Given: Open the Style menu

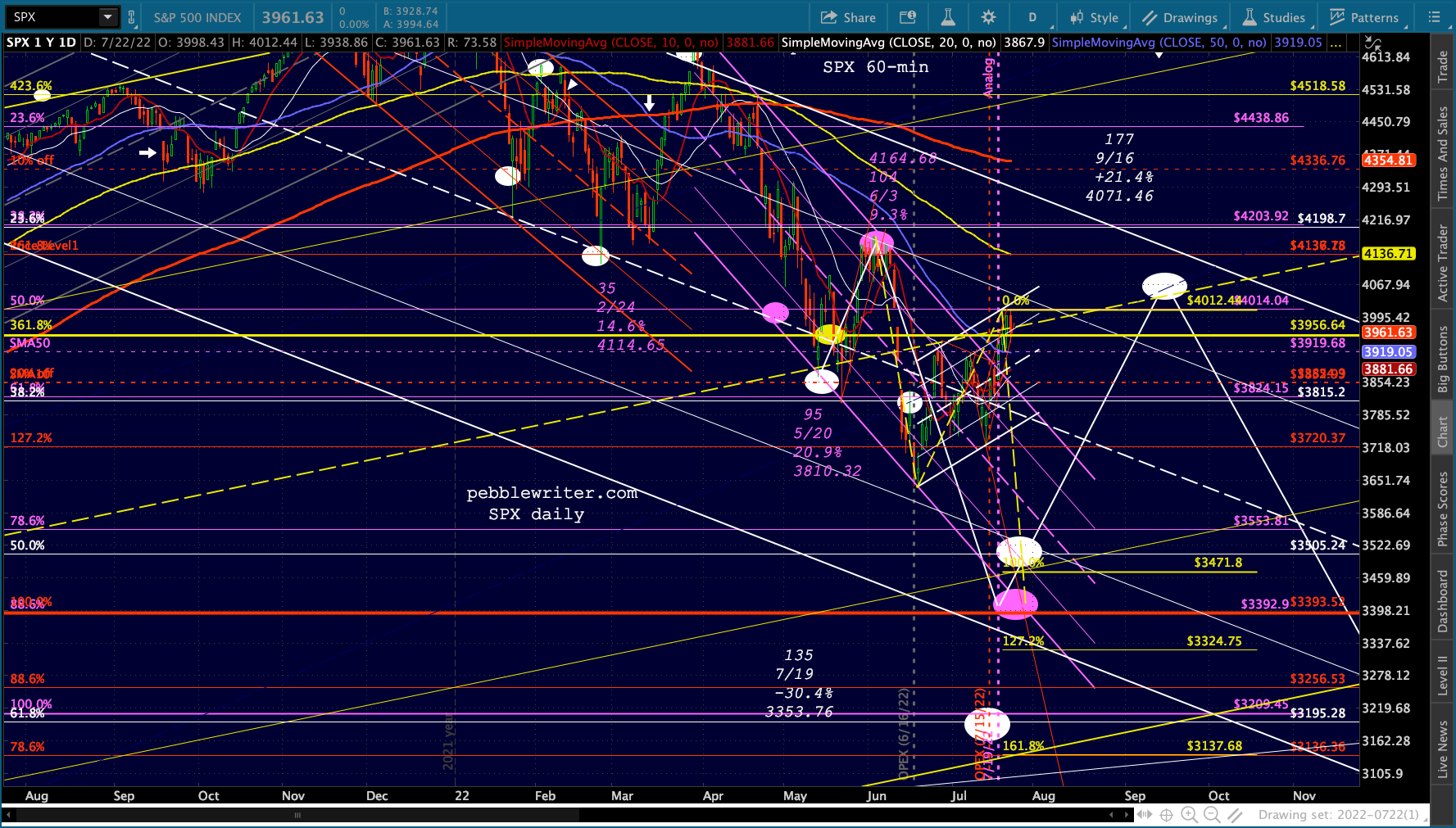Looking at the screenshot, I should [x=1094, y=17].
